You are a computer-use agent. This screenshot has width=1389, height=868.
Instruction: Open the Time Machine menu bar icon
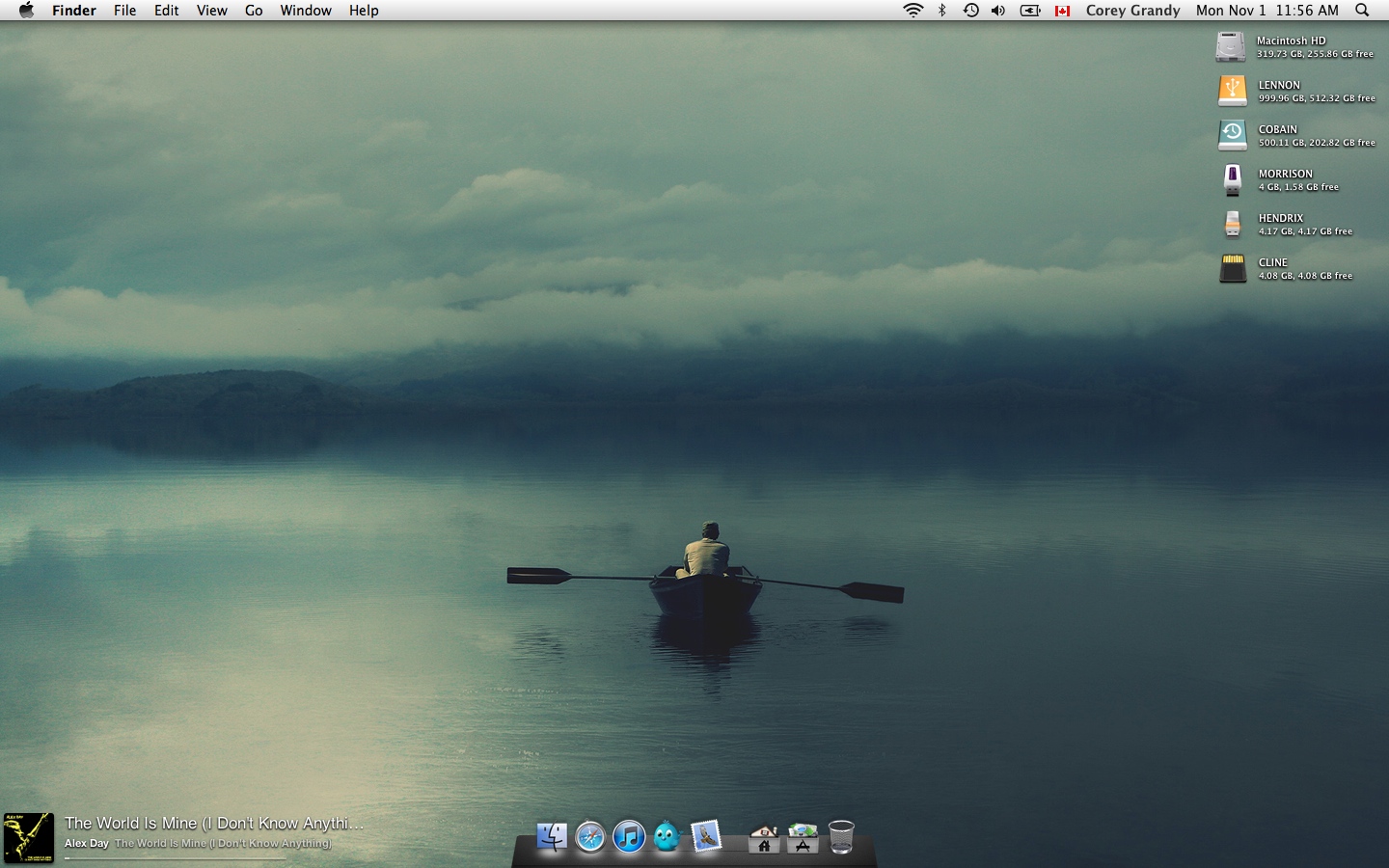coord(971,11)
